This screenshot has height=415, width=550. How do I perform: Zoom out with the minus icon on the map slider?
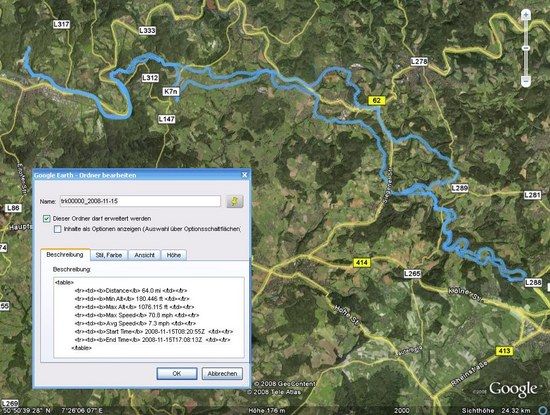click(525, 82)
